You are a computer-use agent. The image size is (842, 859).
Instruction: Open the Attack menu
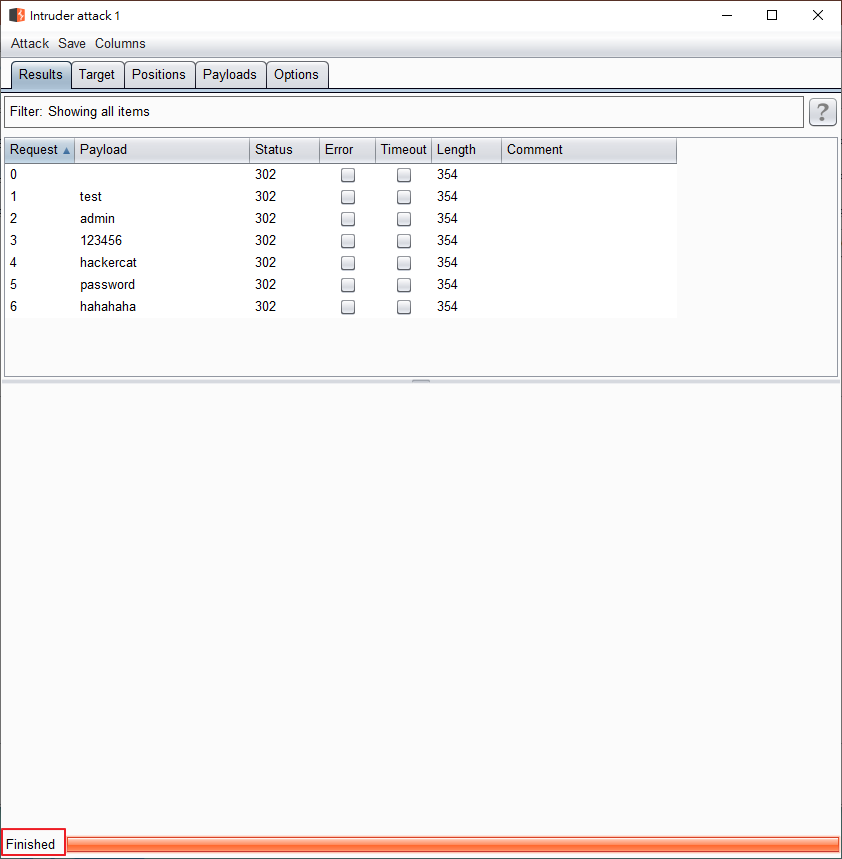pyautogui.click(x=30, y=43)
